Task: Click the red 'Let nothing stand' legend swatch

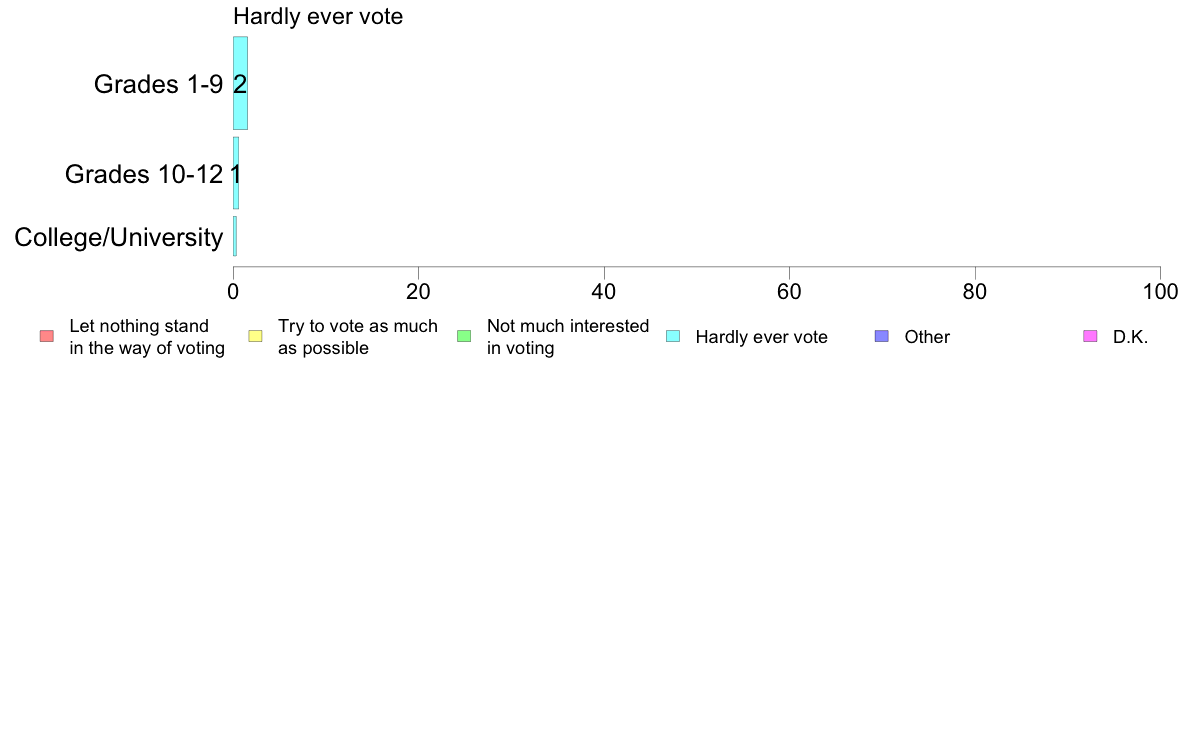Action: 47,337
